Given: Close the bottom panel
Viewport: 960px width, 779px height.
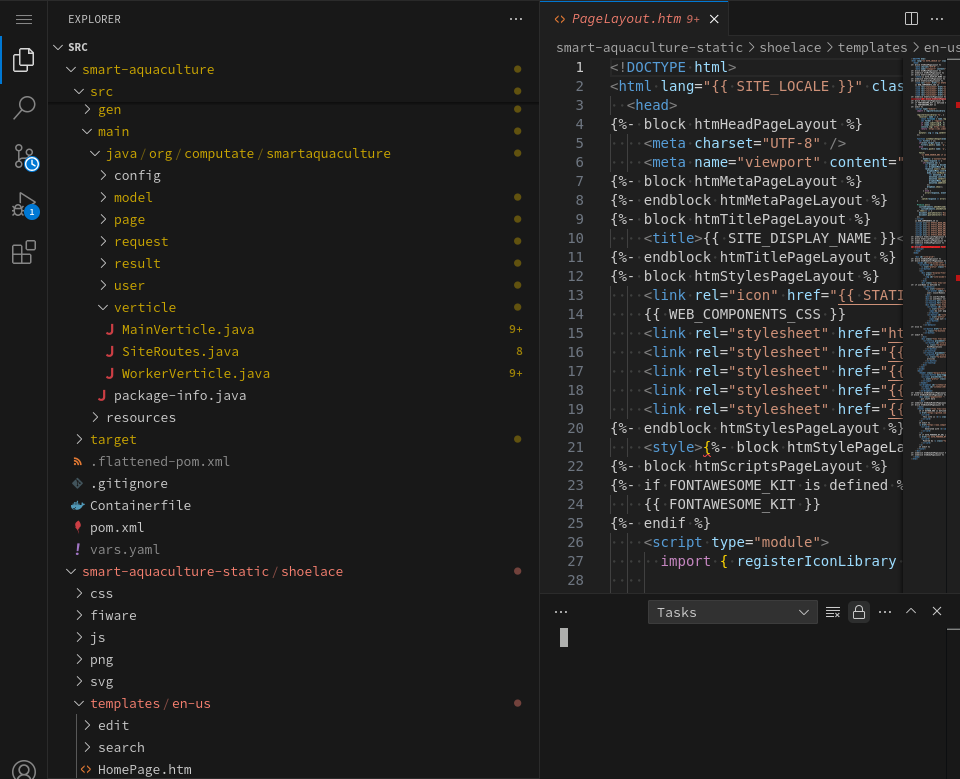Looking at the screenshot, I should [937, 611].
